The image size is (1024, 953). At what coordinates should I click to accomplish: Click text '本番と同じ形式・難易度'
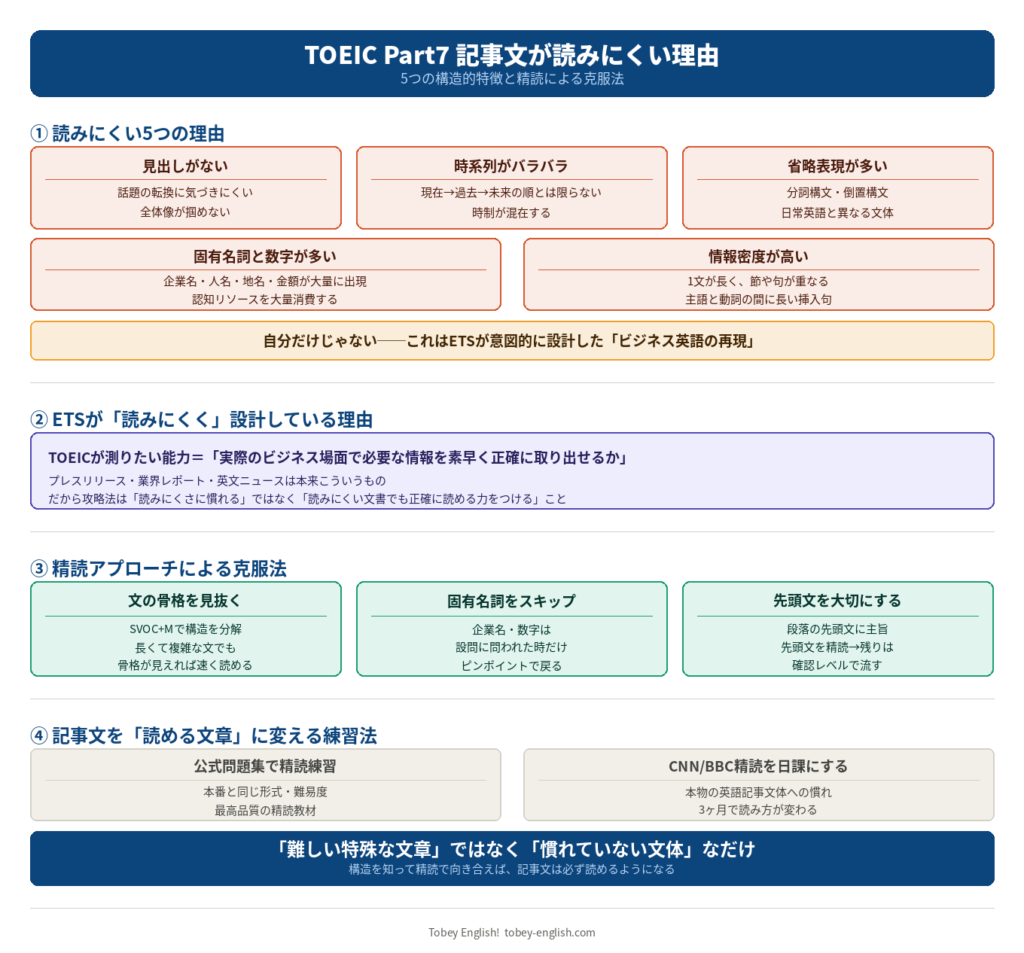pos(265,792)
